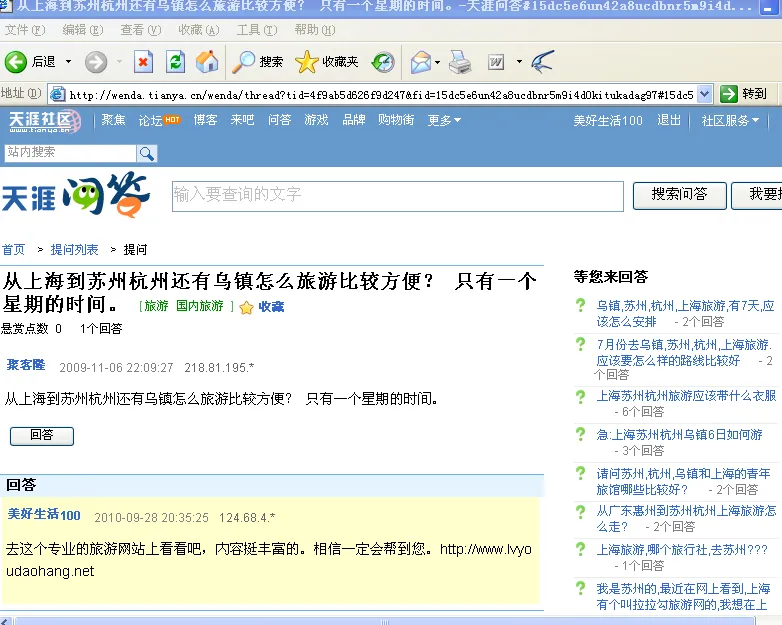Open the browser 搜索 search pane
782x625 pixels.
[258, 62]
